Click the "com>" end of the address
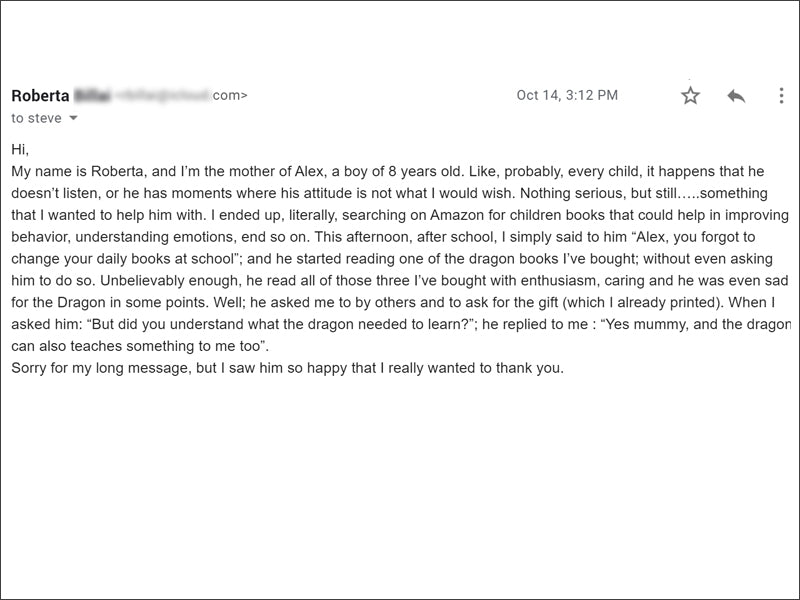This screenshot has height=600, width=800. click(230, 95)
